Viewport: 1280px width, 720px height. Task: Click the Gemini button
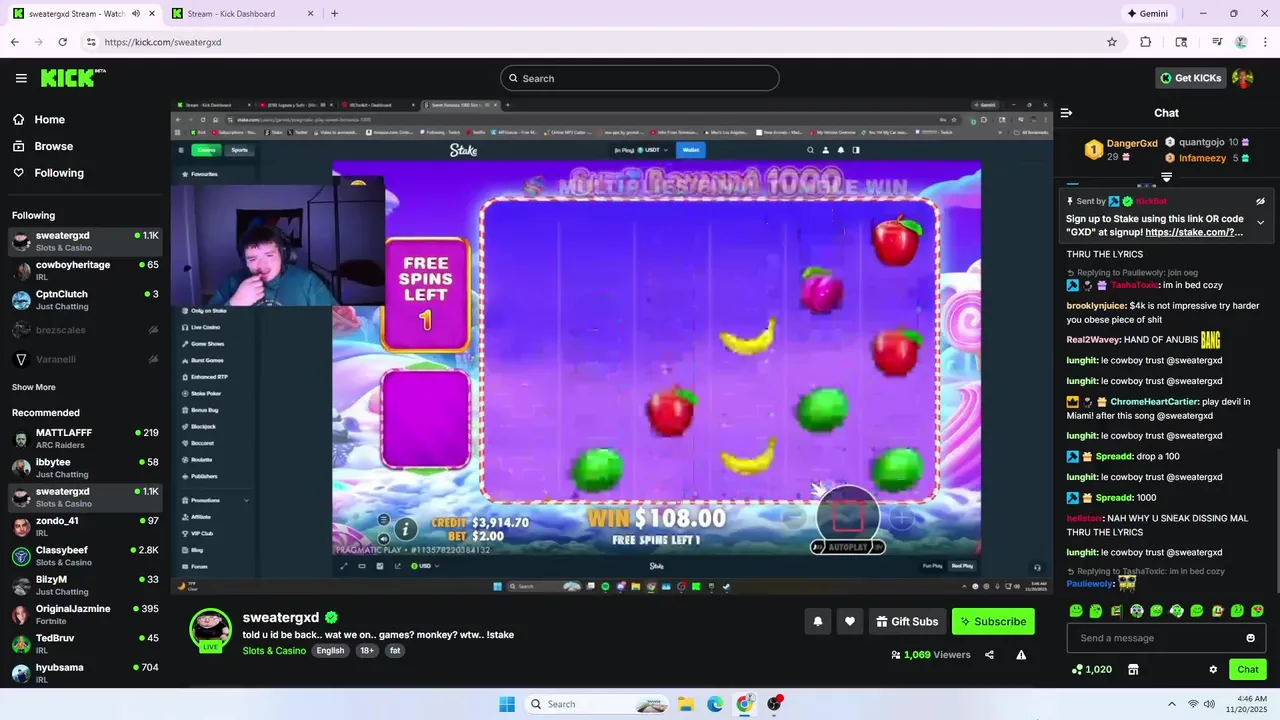tap(1147, 14)
